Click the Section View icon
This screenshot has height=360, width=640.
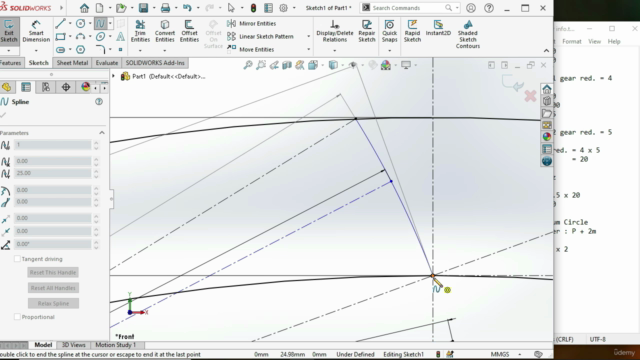pos(287,65)
